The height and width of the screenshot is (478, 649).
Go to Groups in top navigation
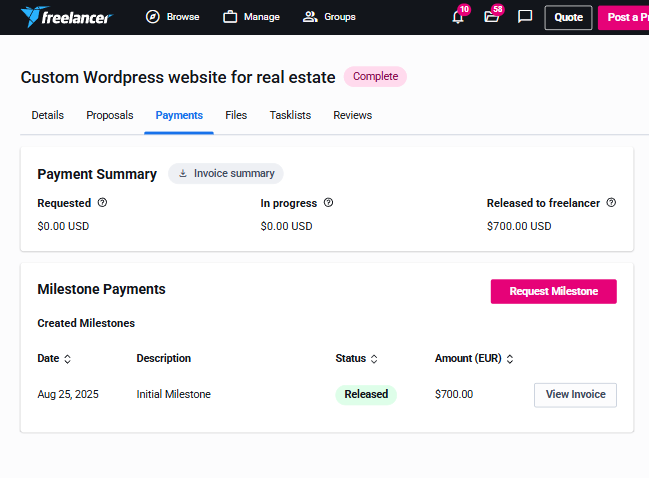pos(329,17)
